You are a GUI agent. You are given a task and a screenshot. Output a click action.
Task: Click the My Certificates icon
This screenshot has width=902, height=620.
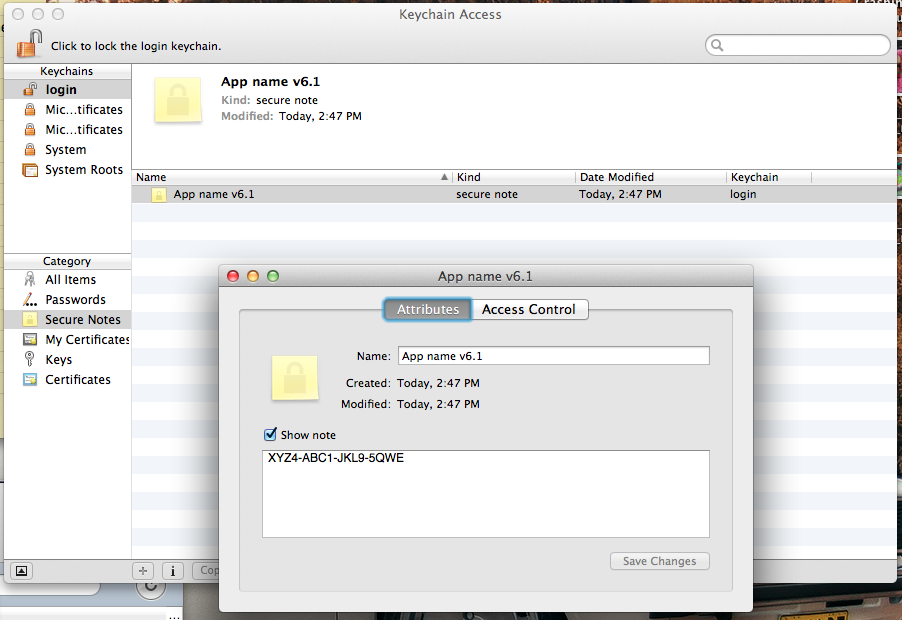[x=30, y=339]
